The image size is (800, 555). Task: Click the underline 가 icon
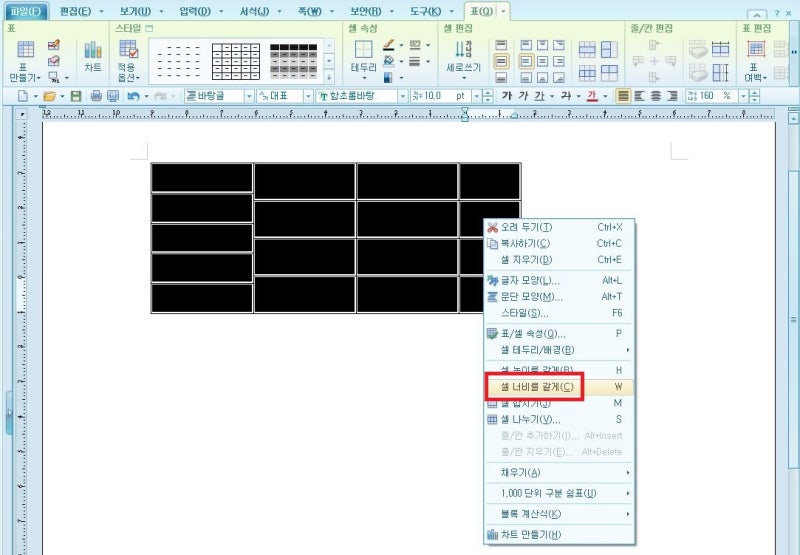coord(539,96)
